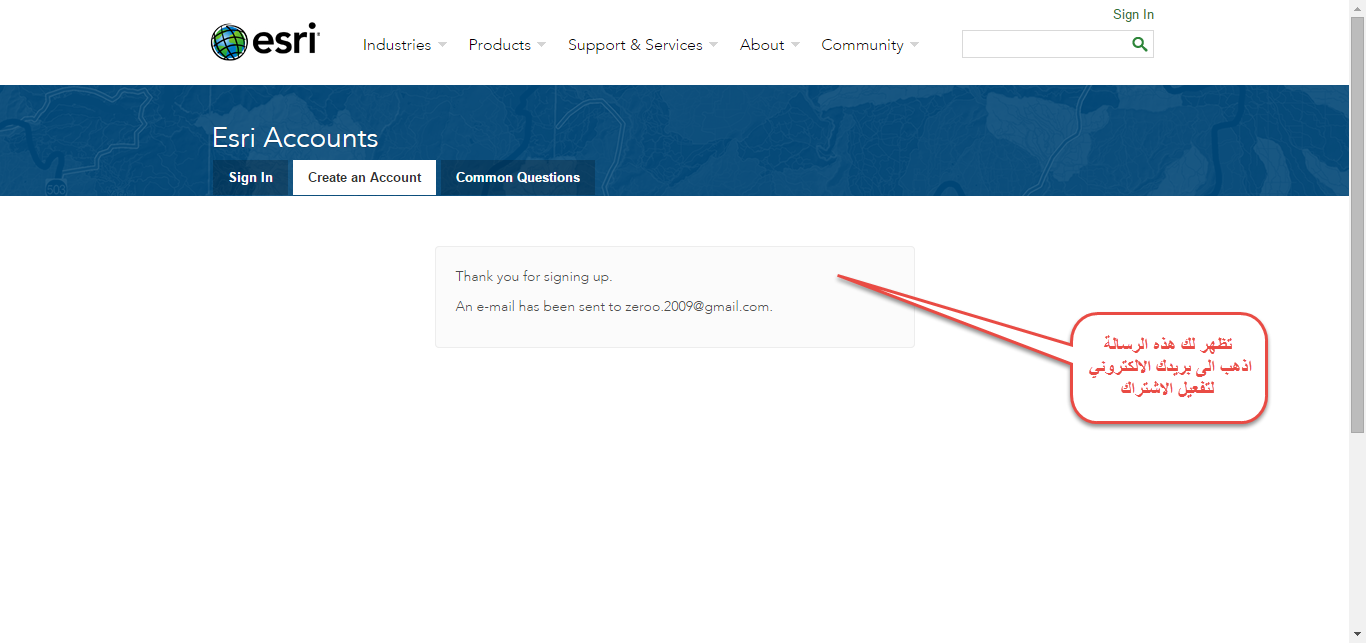This screenshot has height=643, width=1366.
Task: Click the scrollbar up arrow
Action: click(x=1357, y=8)
